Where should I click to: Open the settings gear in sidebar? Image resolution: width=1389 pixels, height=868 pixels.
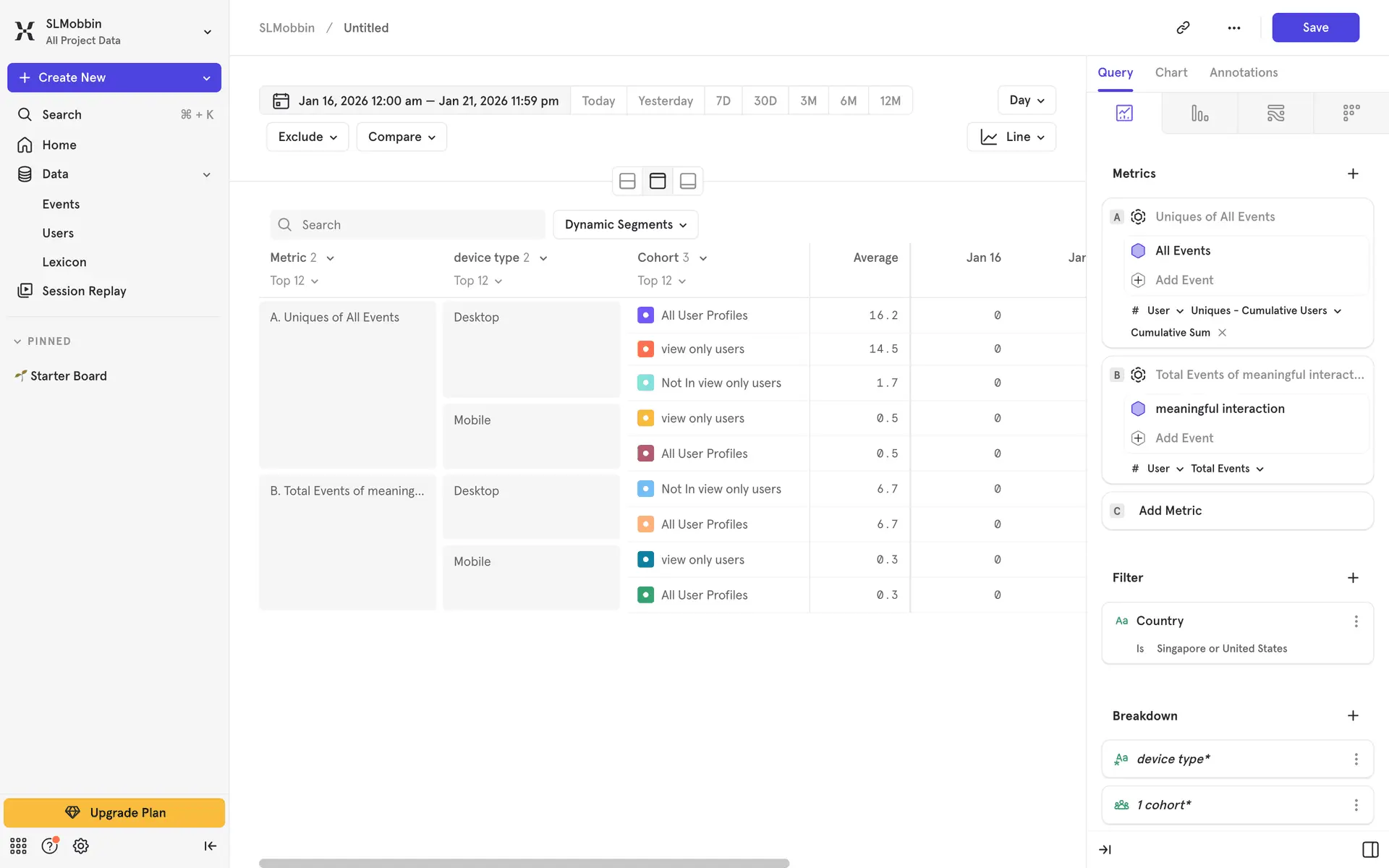(x=81, y=846)
